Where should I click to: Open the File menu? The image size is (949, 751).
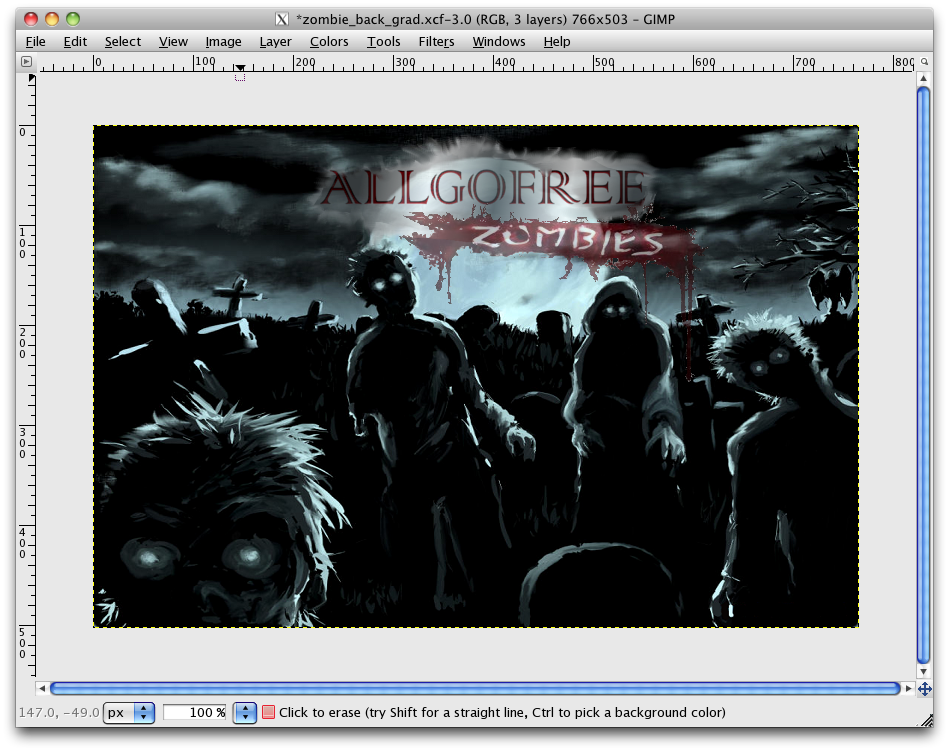[36, 42]
